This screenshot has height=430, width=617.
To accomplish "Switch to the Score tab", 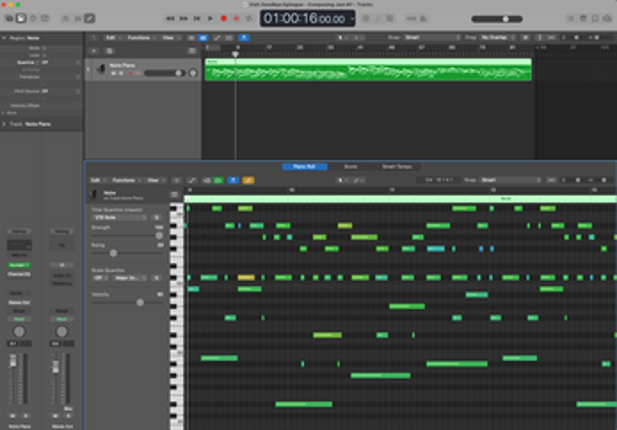I will (351, 166).
